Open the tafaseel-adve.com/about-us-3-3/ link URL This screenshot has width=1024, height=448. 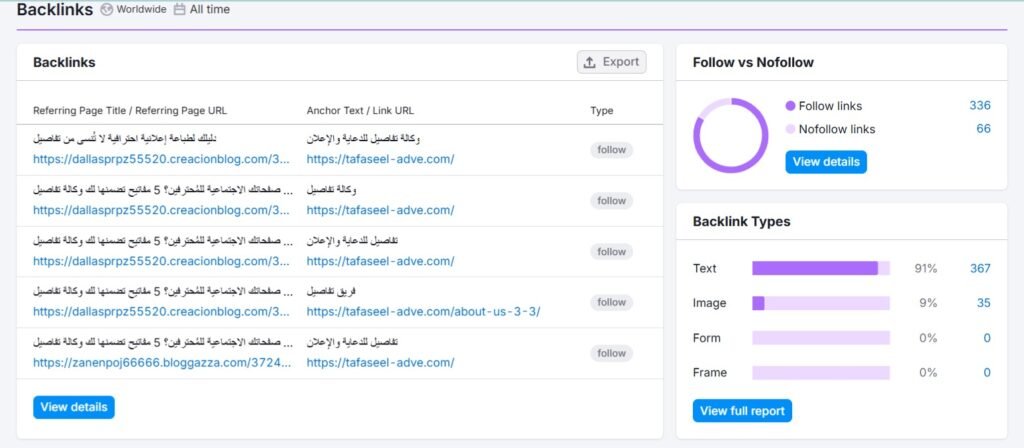[423, 311]
